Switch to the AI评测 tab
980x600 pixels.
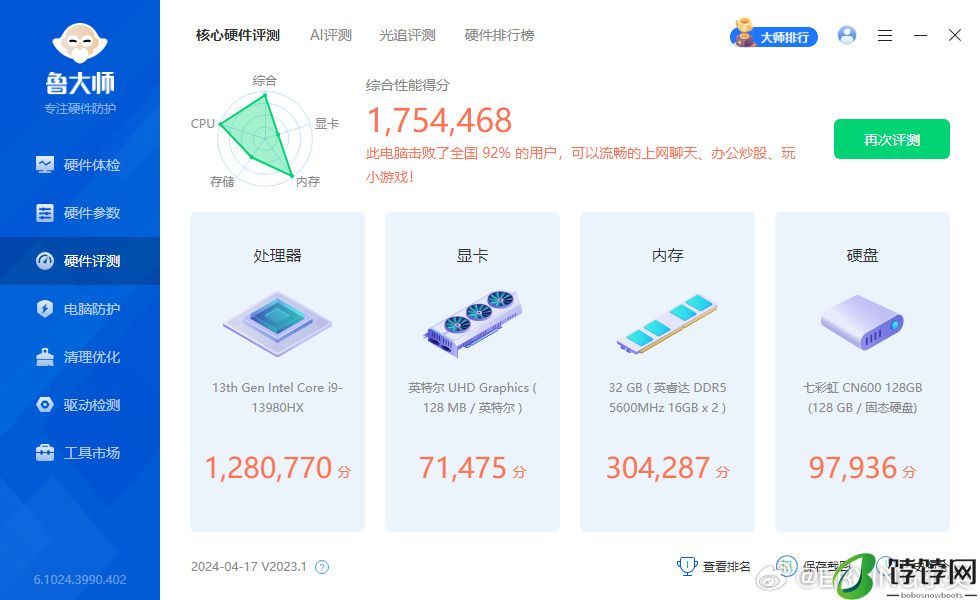point(331,35)
